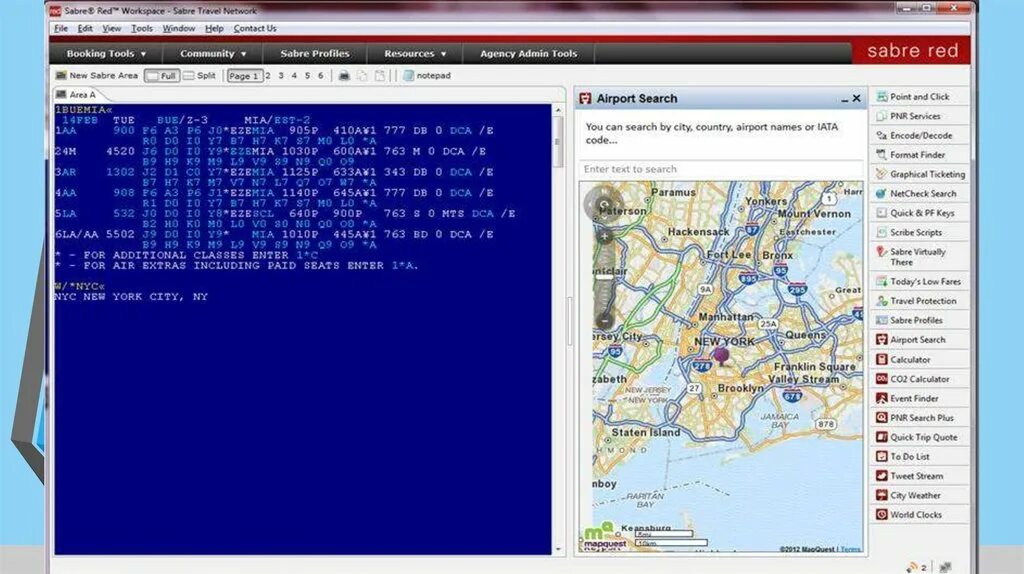Click the map pan compass control

[x=603, y=204]
